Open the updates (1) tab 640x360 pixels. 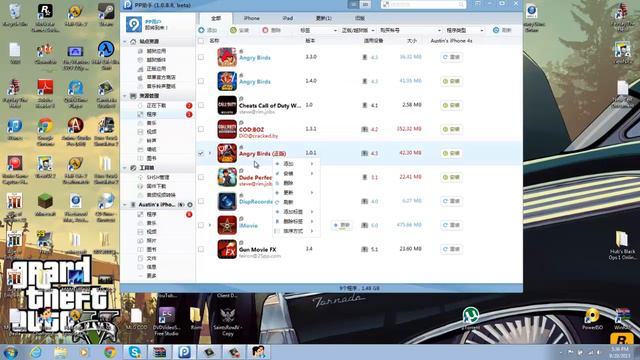pos(323,18)
